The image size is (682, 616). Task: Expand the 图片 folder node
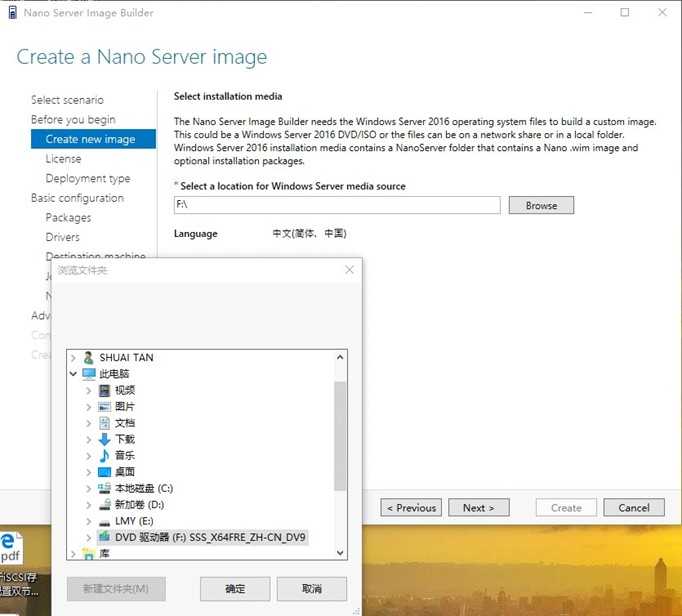[89, 407]
